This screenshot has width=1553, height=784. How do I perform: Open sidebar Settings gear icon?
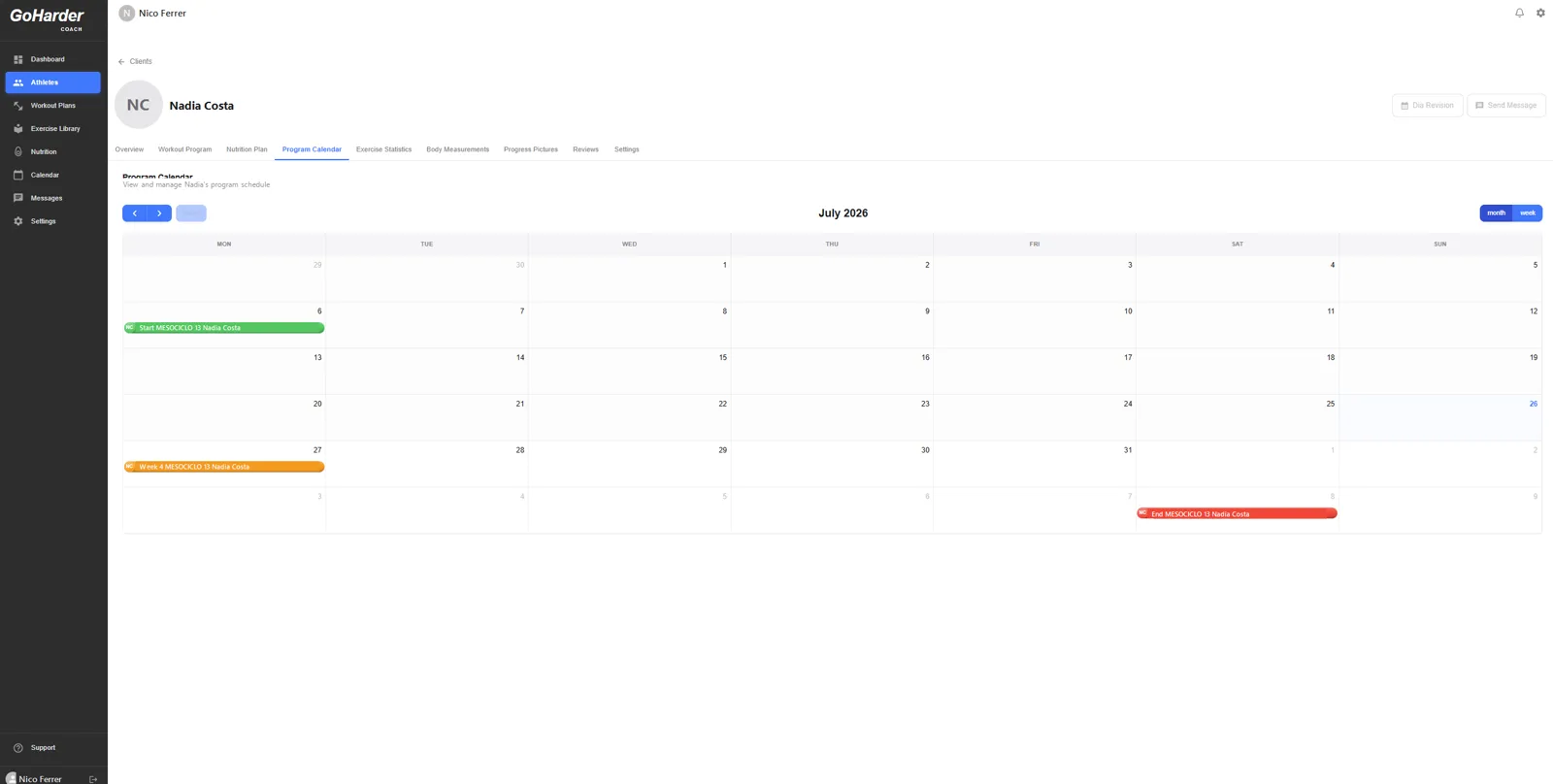click(x=17, y=221)
